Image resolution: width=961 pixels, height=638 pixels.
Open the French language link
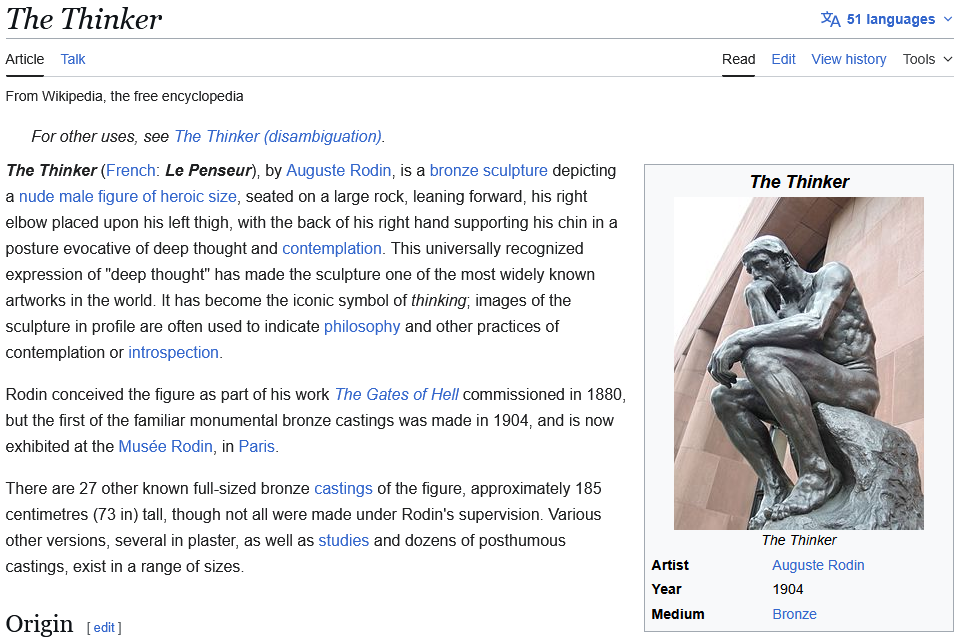click(x=131, y=170)
